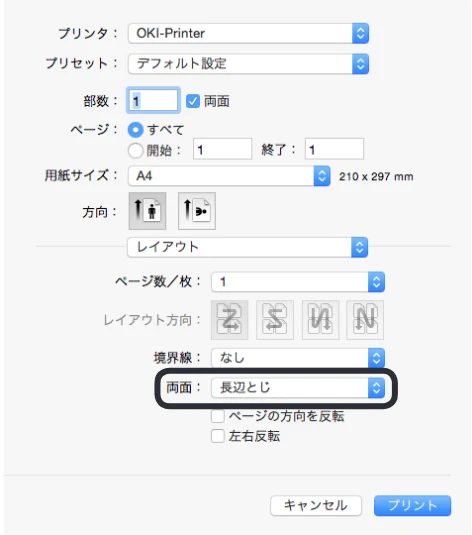This screenshot has width=472, height=535.
Task: Click the キャンセル button
Action: click(316, 505)
